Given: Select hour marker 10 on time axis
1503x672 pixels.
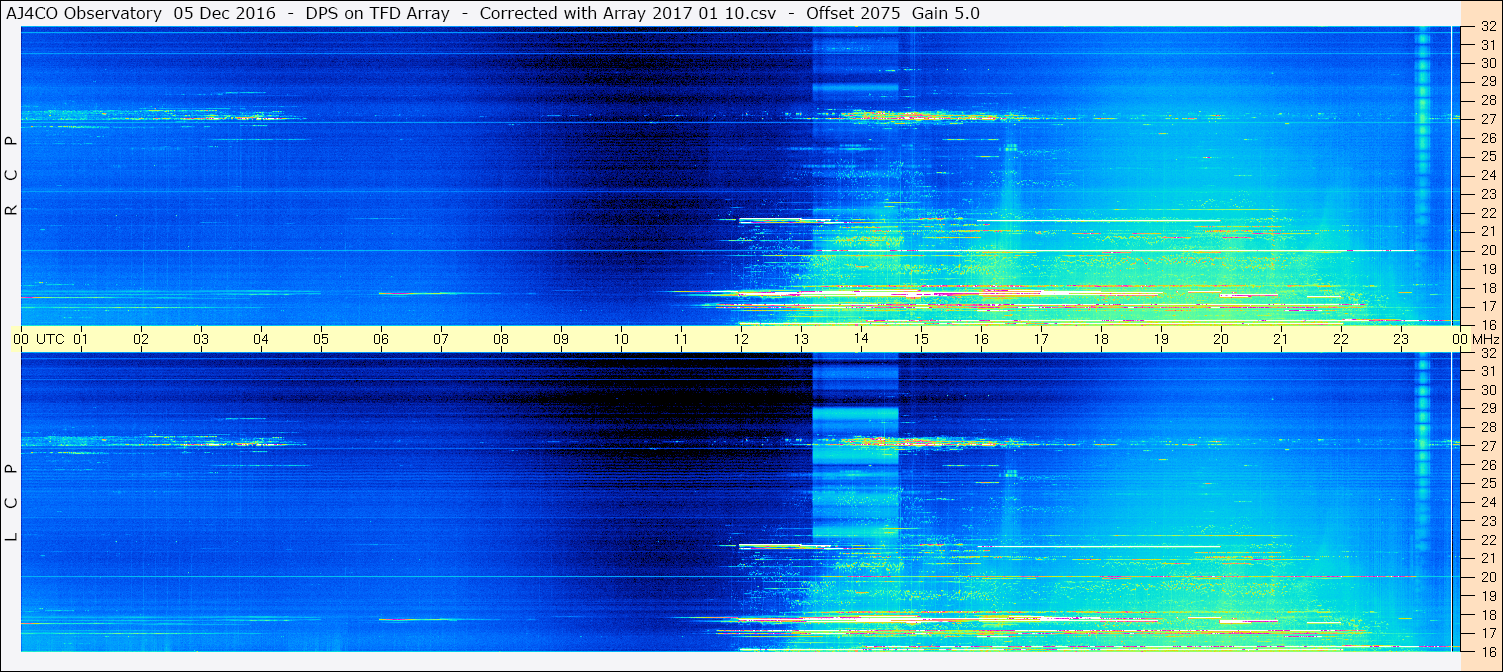Looking at the screenshot, I should click(x=621, y=339).
